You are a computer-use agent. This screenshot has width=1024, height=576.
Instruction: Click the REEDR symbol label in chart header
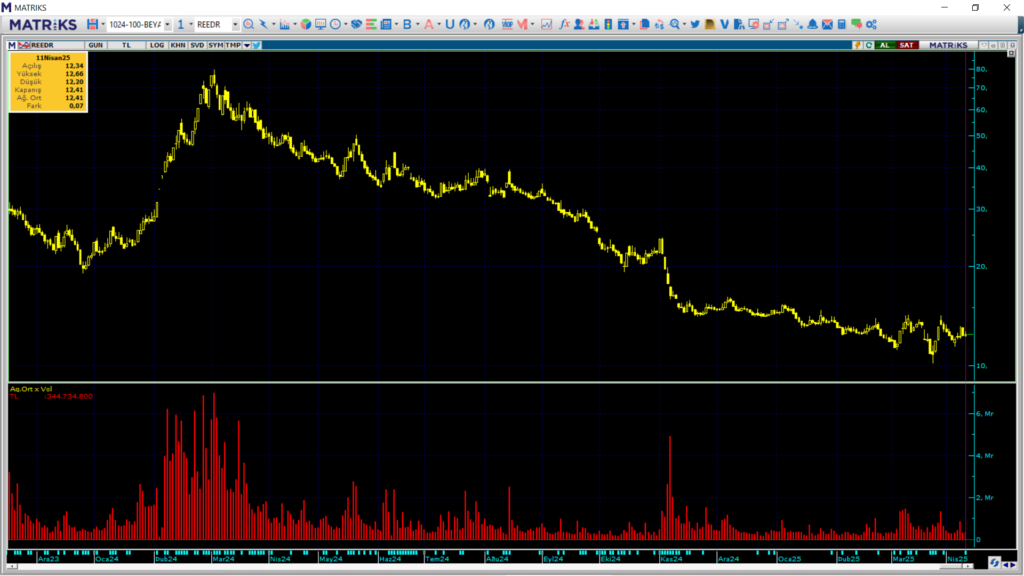point(42,45)
